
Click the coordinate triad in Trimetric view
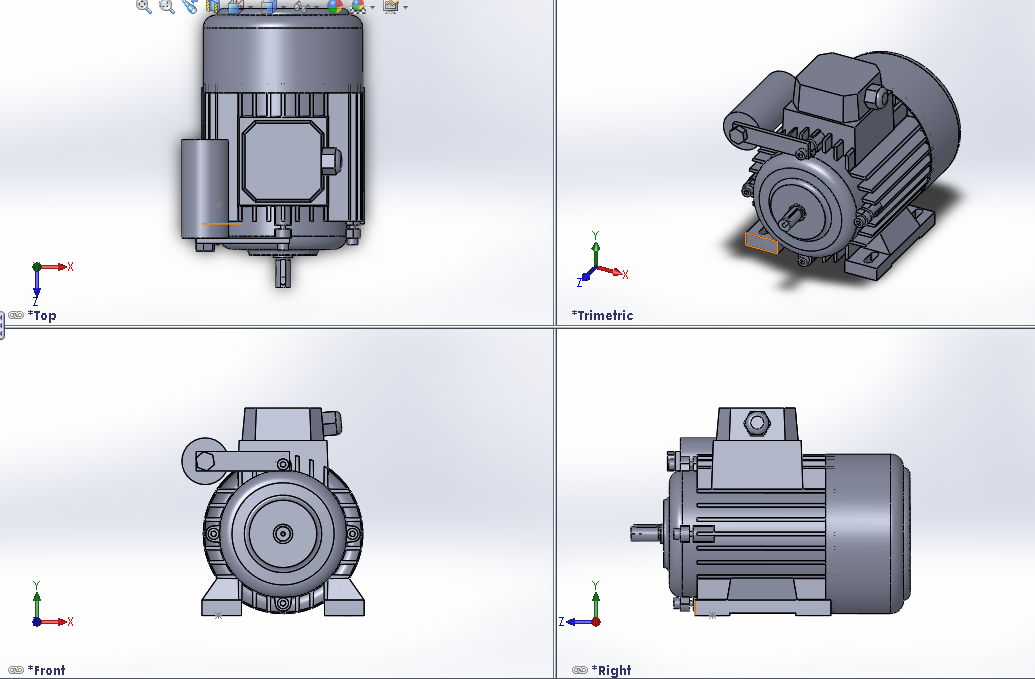(x=602, y=259)
